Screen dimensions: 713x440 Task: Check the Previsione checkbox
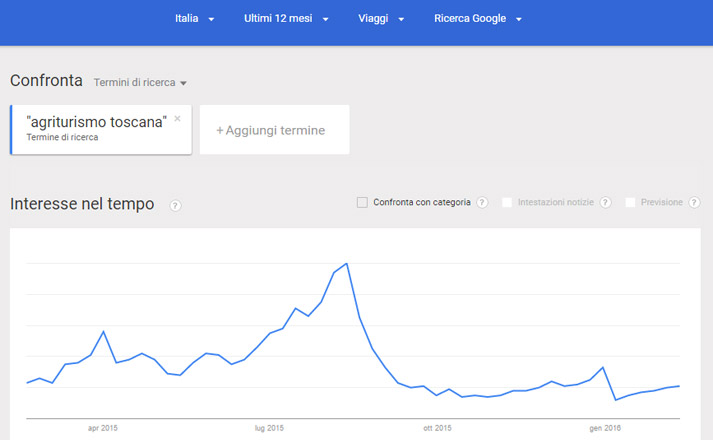(630, 203)
